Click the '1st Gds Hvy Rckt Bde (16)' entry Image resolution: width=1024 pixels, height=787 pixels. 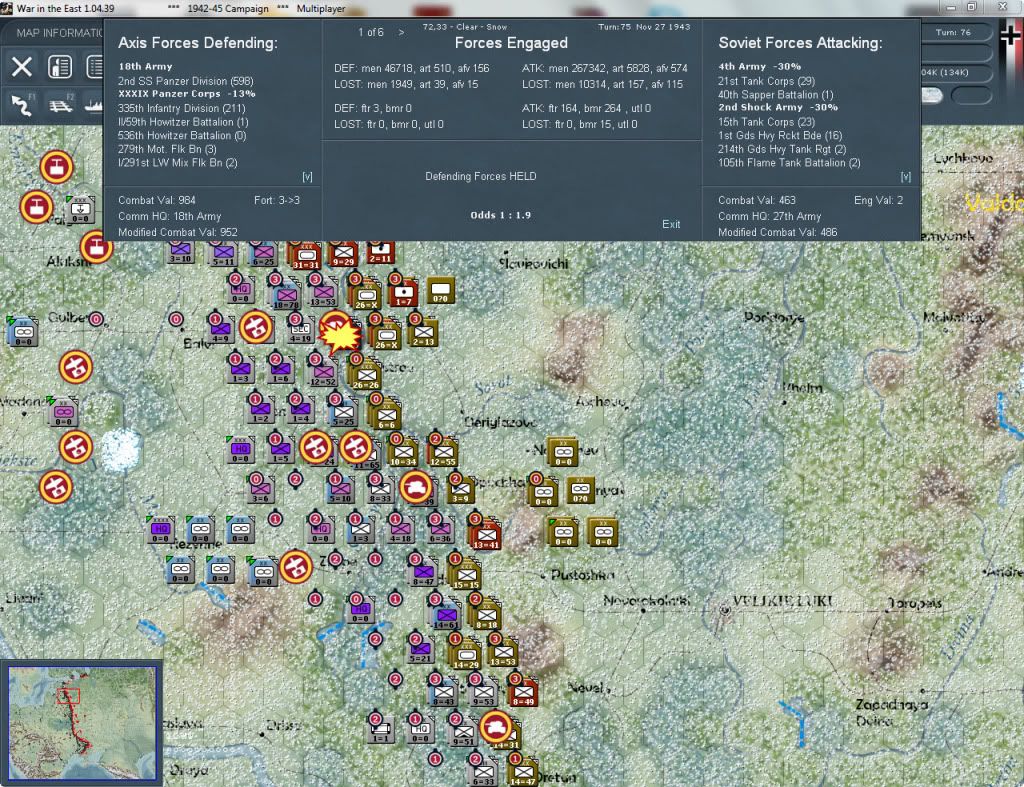(x=780, y=136)
